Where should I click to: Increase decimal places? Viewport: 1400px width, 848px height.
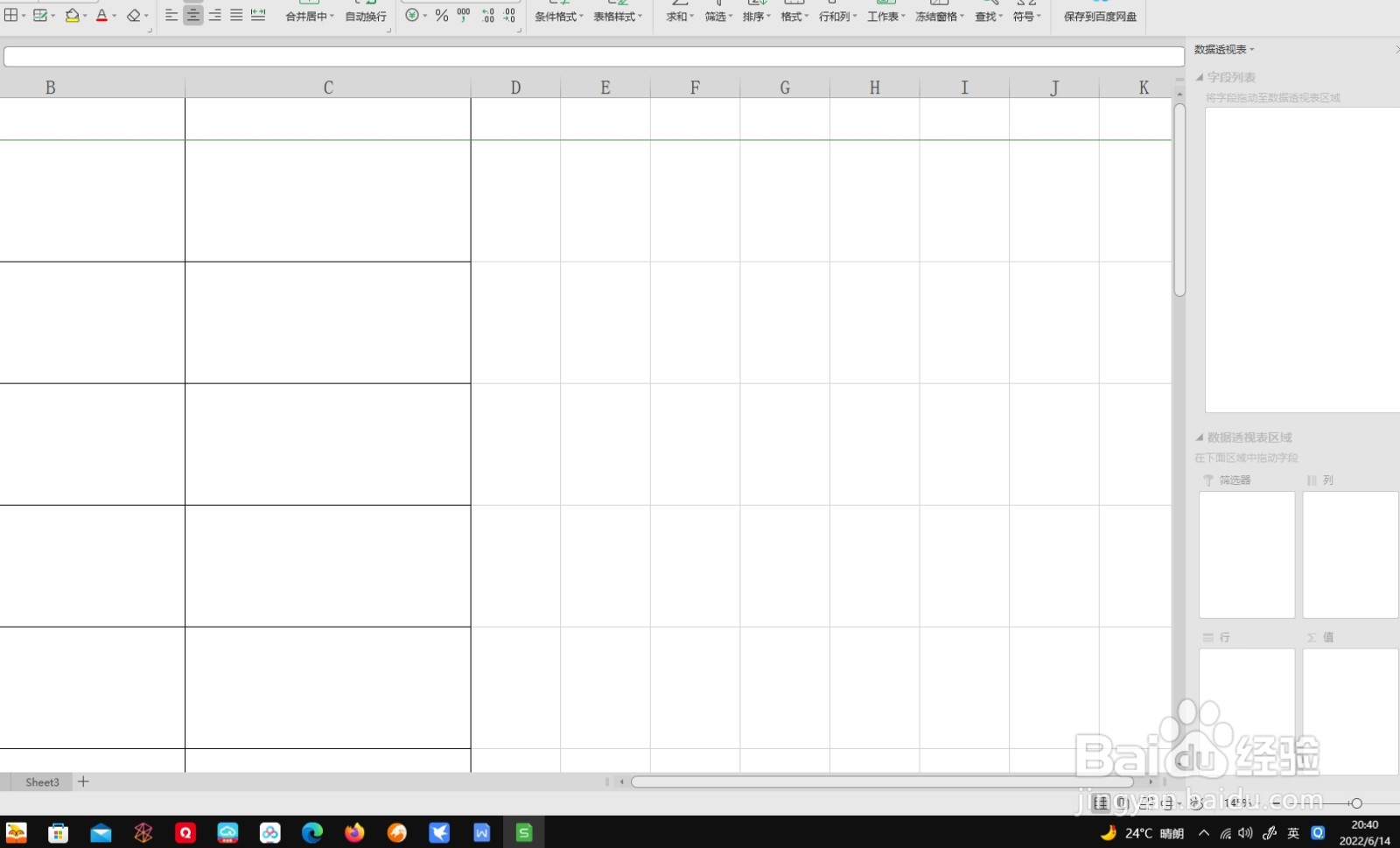(487, 15)
